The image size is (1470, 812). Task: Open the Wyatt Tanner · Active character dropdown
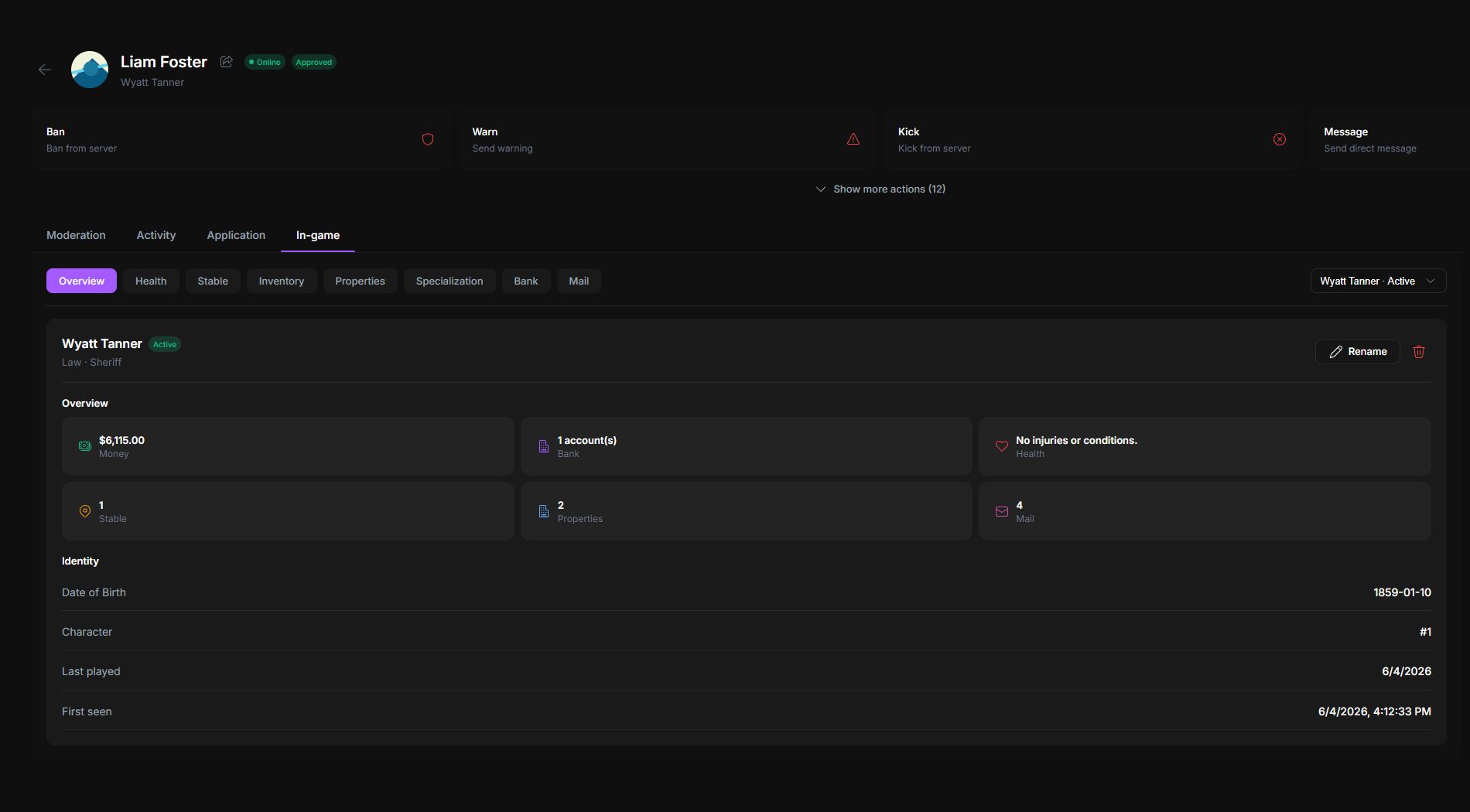[1378, 281]
